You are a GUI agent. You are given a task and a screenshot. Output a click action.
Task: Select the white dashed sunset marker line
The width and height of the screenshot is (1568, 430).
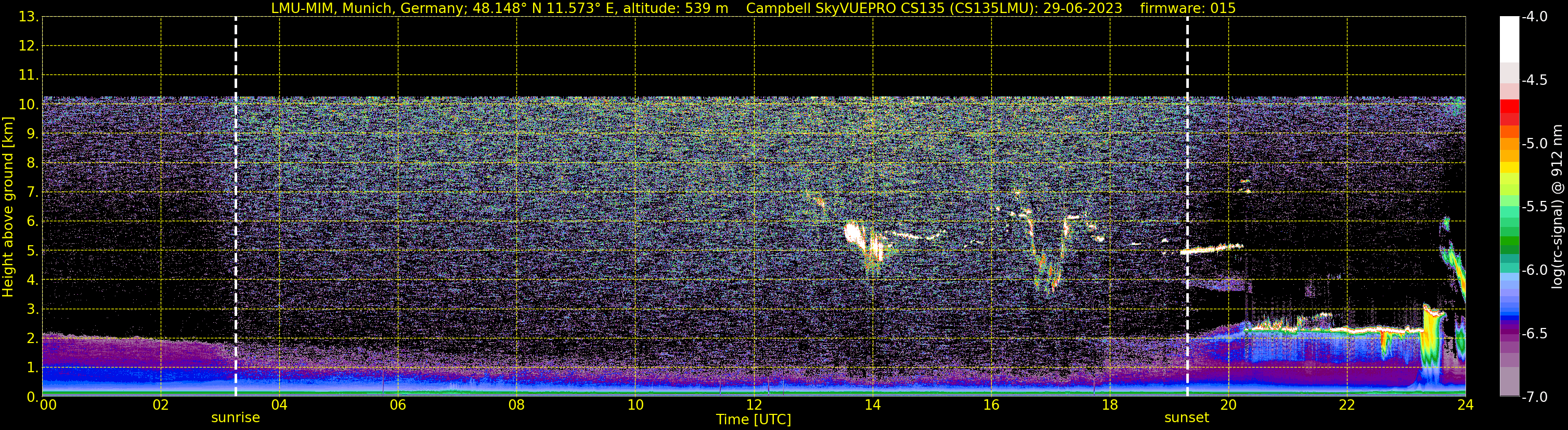(x=1187, y=207)
